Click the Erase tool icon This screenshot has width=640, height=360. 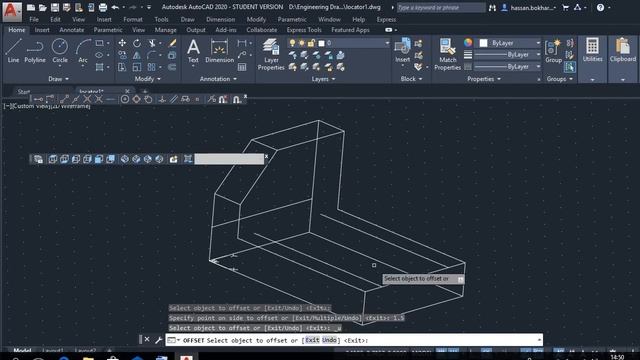coord(172,43)
